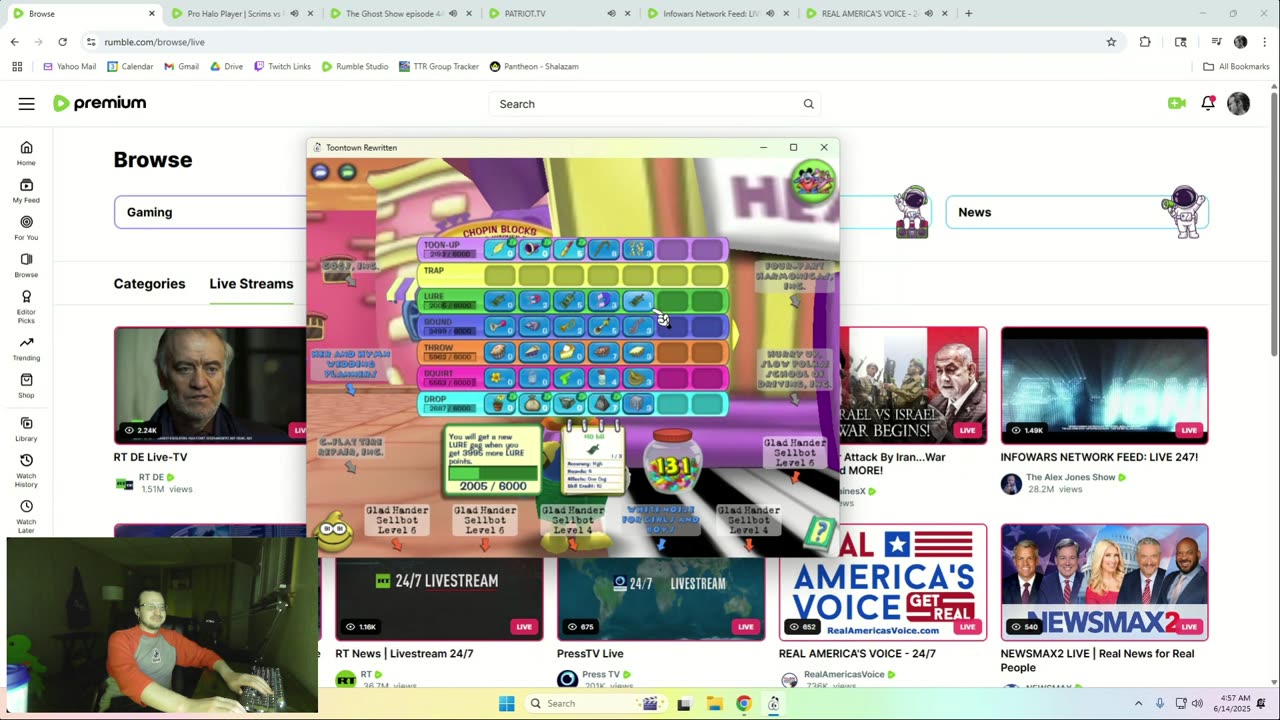Mute the Infowars Network Feed tab
1280x720 pixels.
(770, 14)
